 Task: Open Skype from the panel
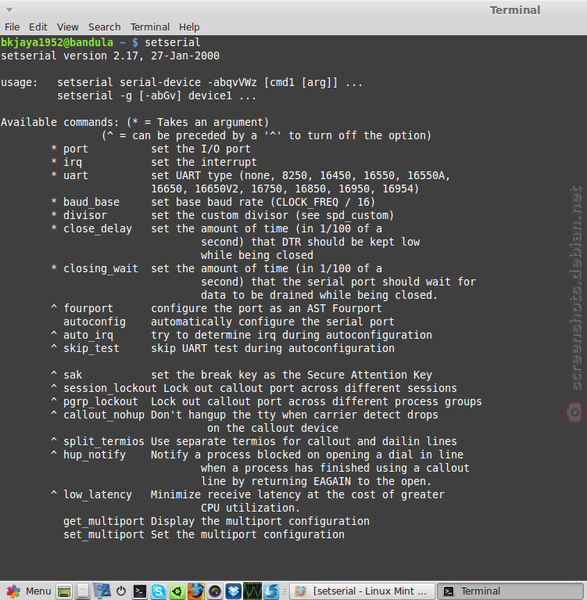click(158, 592)
